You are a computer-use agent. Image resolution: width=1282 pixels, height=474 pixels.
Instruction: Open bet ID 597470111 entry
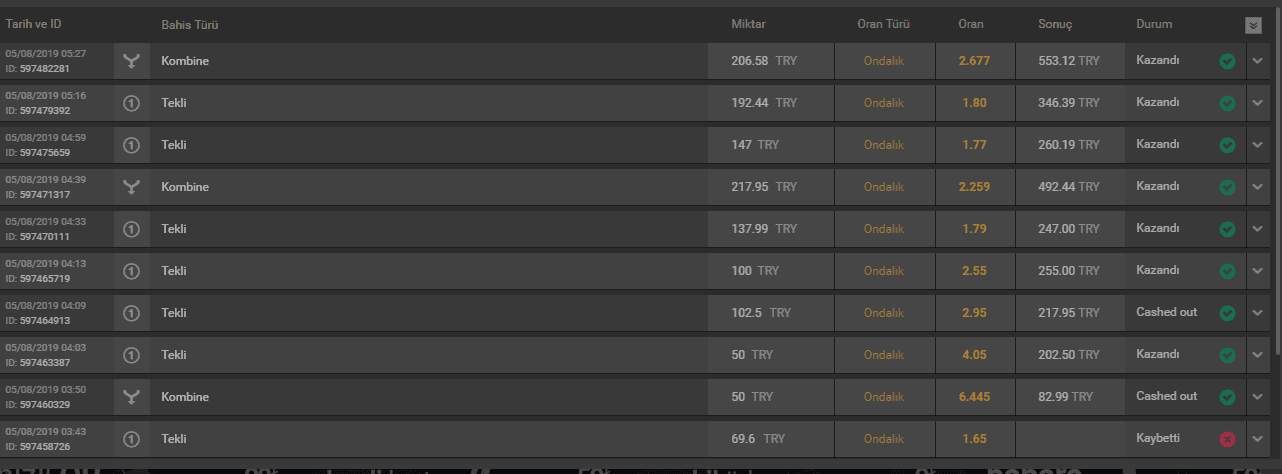[x=640, y=229]
